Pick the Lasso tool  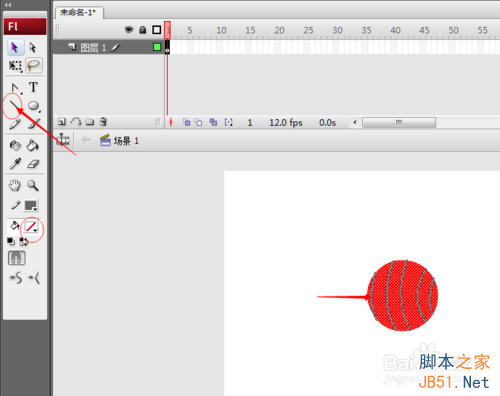click(34, 65)
